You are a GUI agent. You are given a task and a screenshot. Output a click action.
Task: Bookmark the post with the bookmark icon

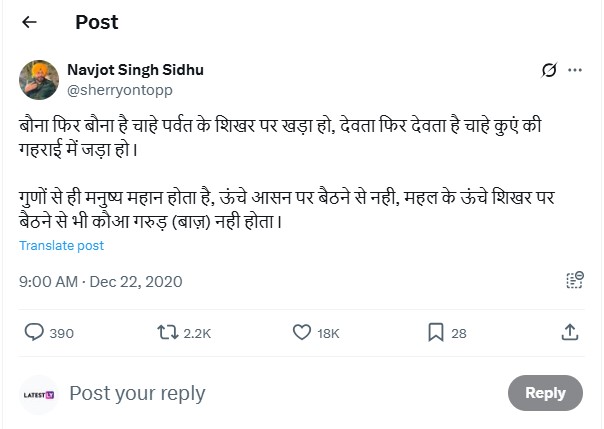(436, 332)
